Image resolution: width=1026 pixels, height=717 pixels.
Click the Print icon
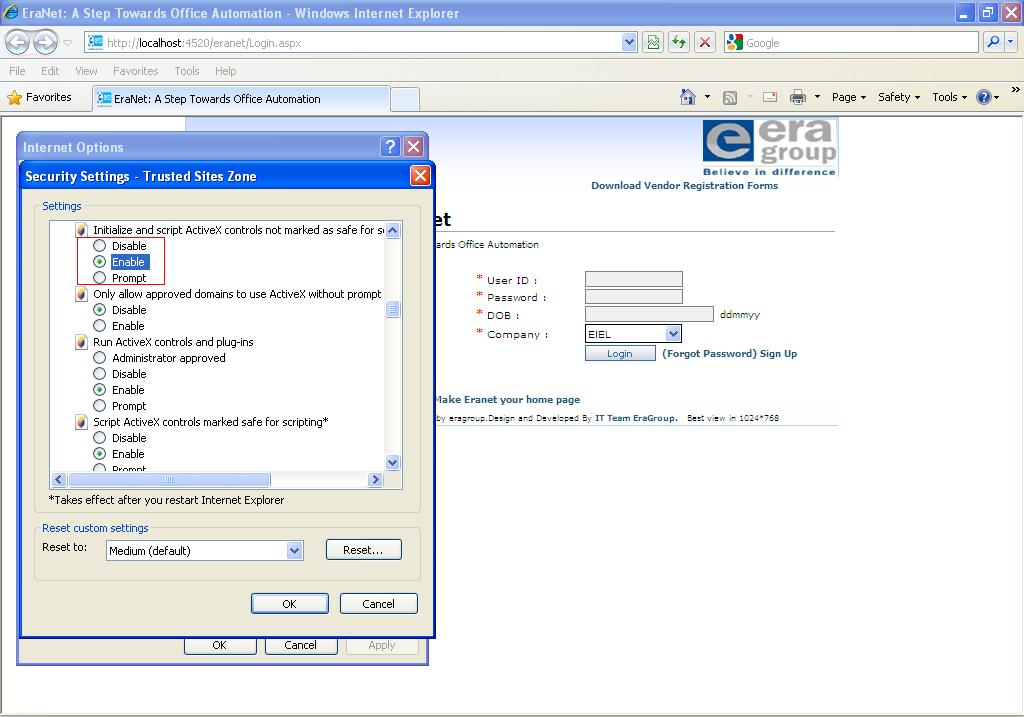click(798, 97)
